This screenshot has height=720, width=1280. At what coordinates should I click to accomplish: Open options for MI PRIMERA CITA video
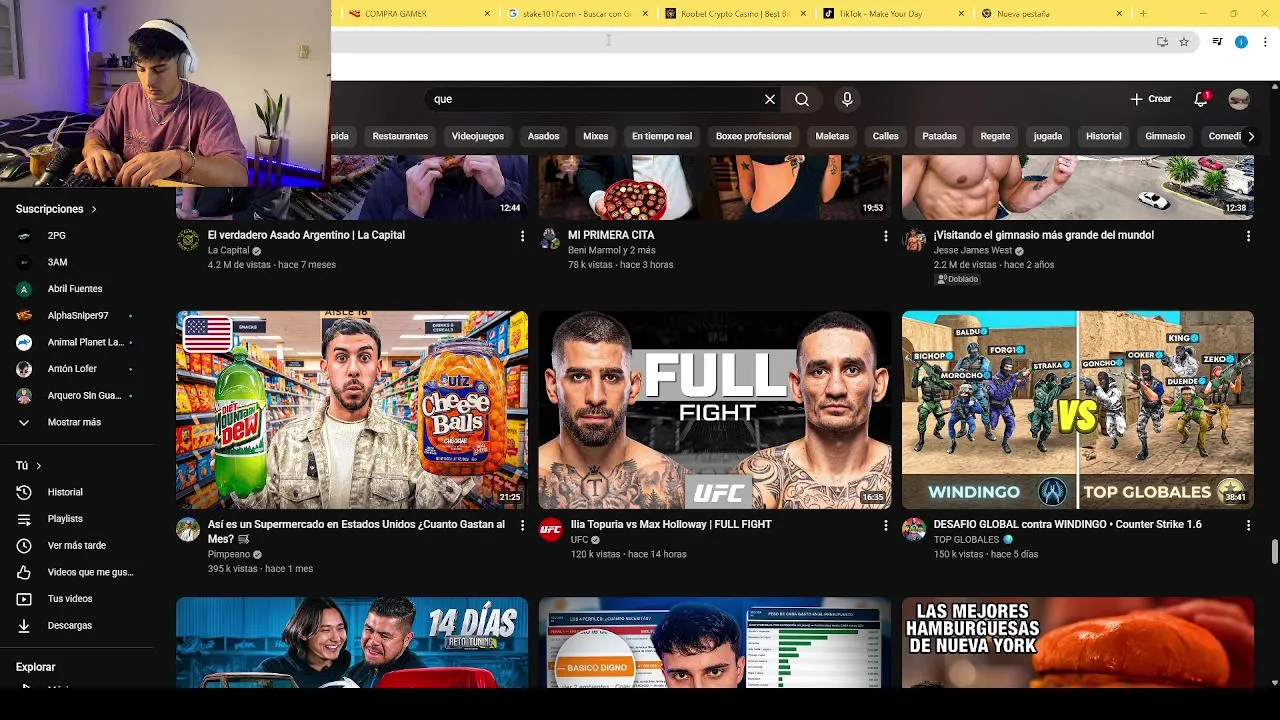[x=885, y=236]
